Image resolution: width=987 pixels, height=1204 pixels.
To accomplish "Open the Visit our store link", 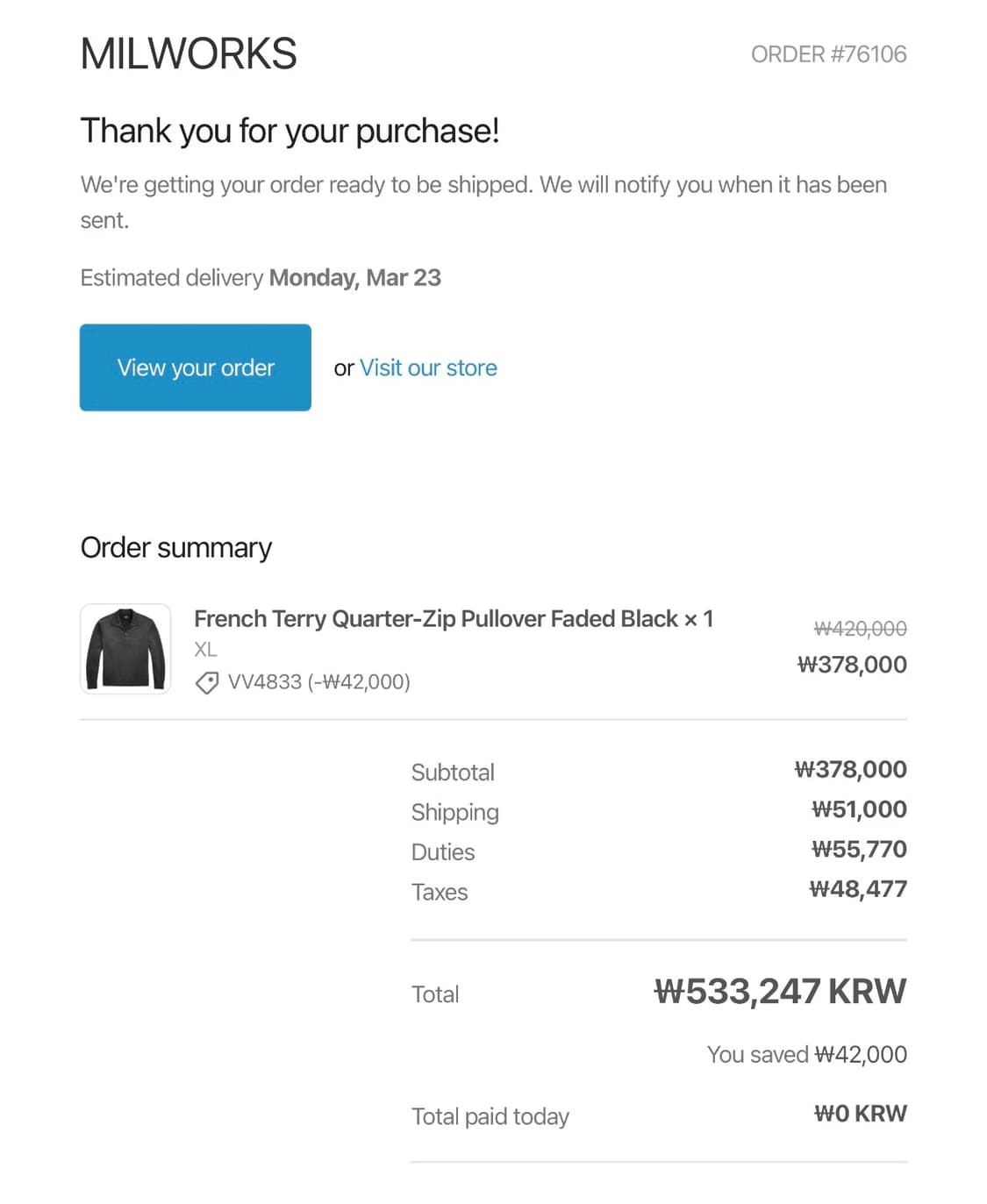I will 428,367.
